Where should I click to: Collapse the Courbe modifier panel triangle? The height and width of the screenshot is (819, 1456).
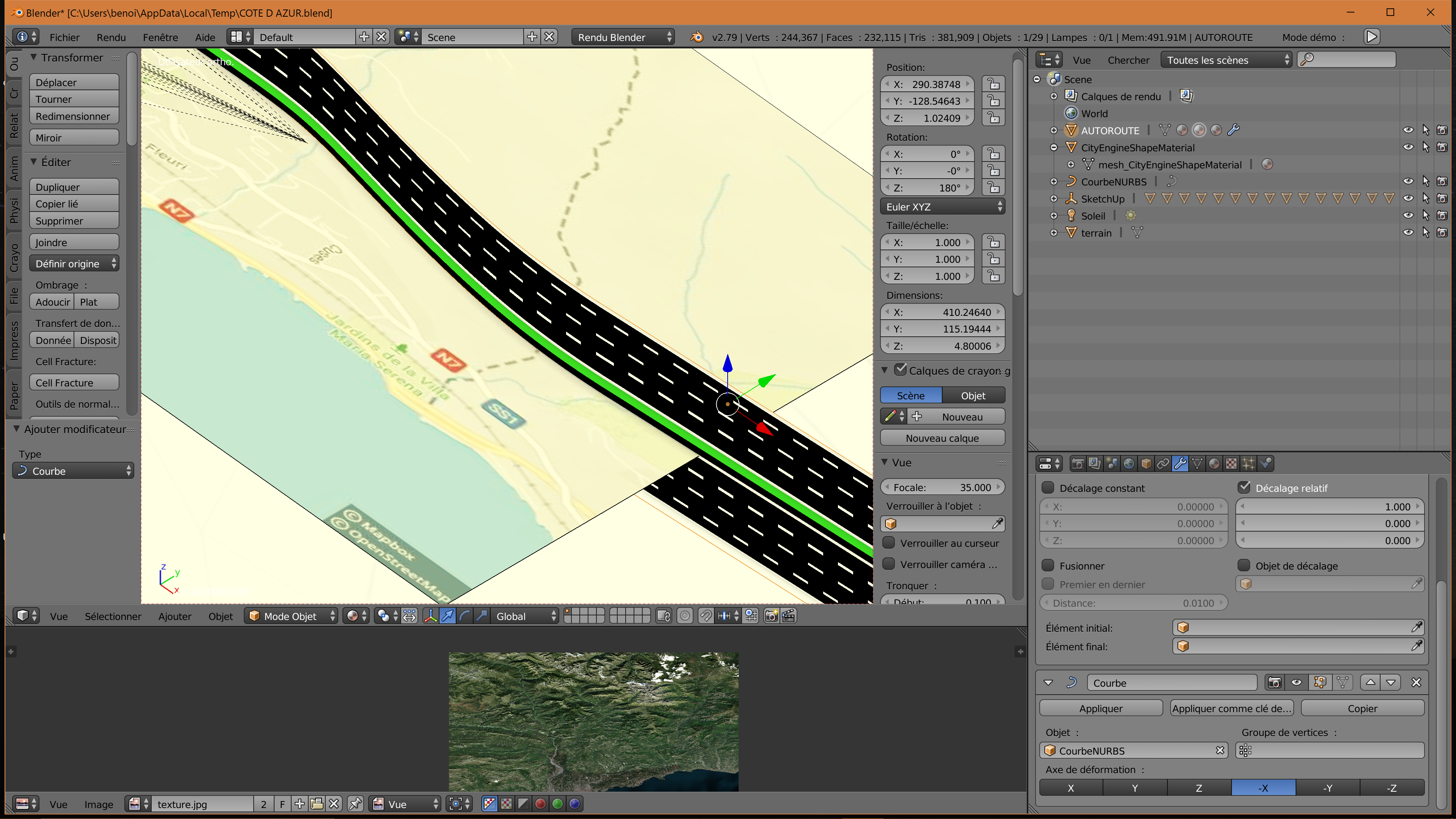coord(1048,682)
